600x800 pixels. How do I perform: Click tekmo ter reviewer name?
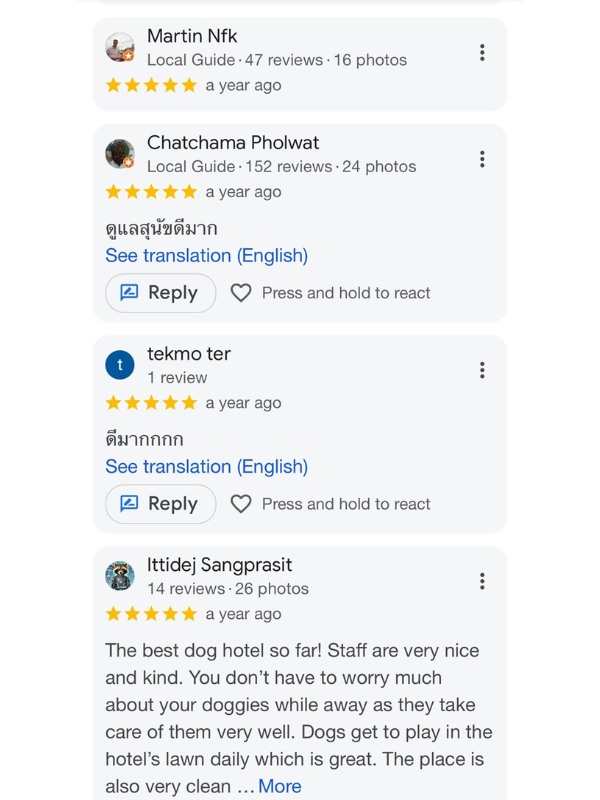189,353
